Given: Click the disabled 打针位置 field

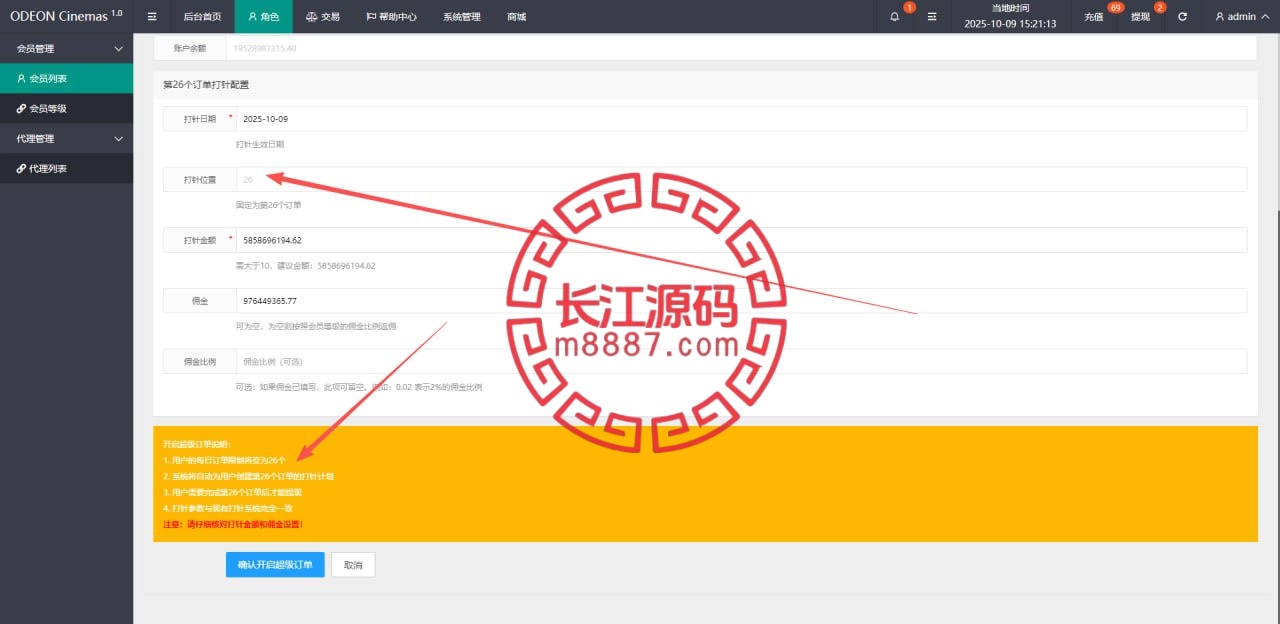Looking at the screenshot, I should [741, 179].
